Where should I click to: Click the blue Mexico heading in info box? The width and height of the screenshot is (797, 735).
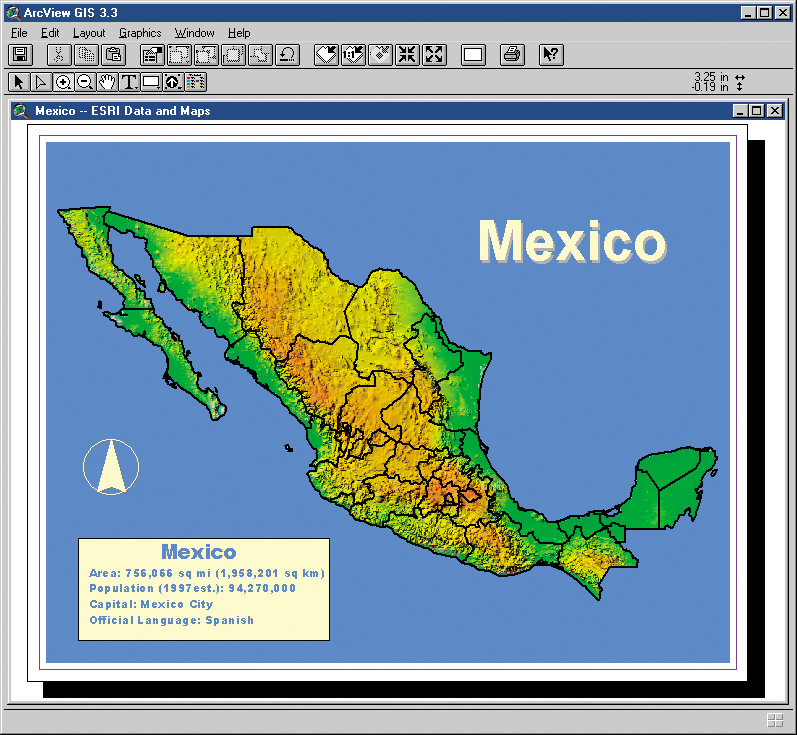click(199, 552)
